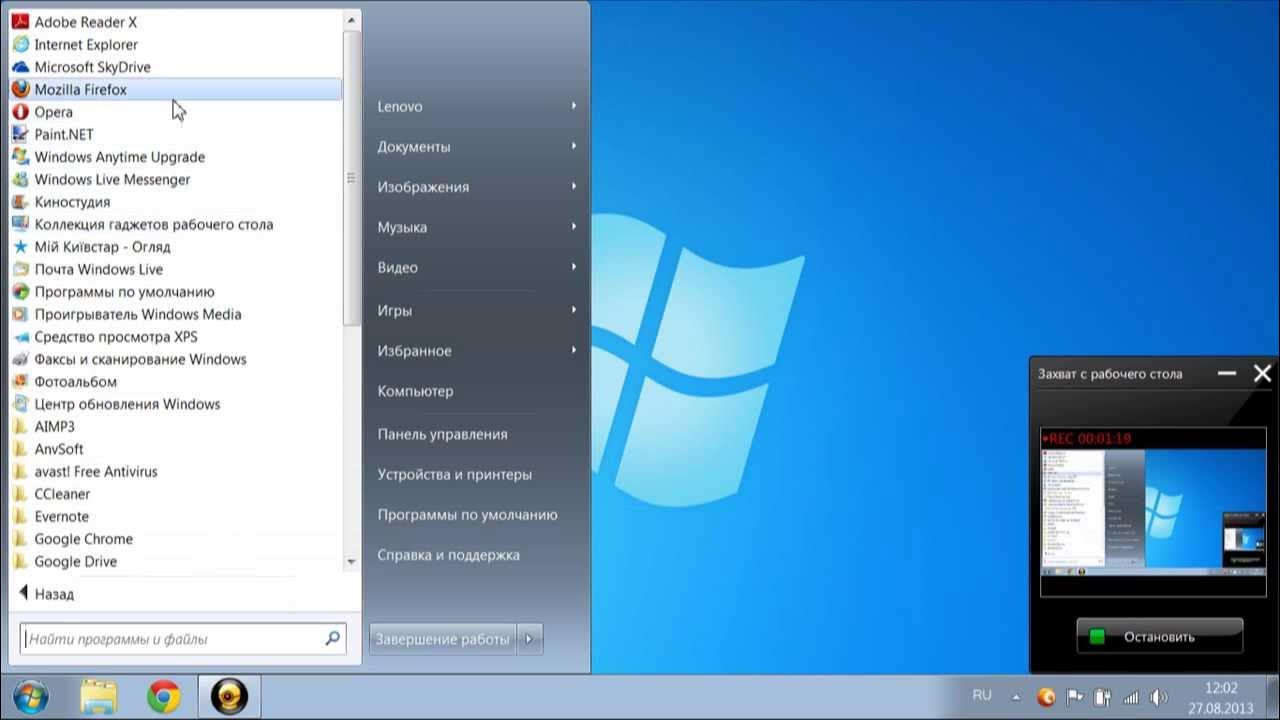Open the Почта Windows Live icon
1280x720 pixels.
[20, 269]
